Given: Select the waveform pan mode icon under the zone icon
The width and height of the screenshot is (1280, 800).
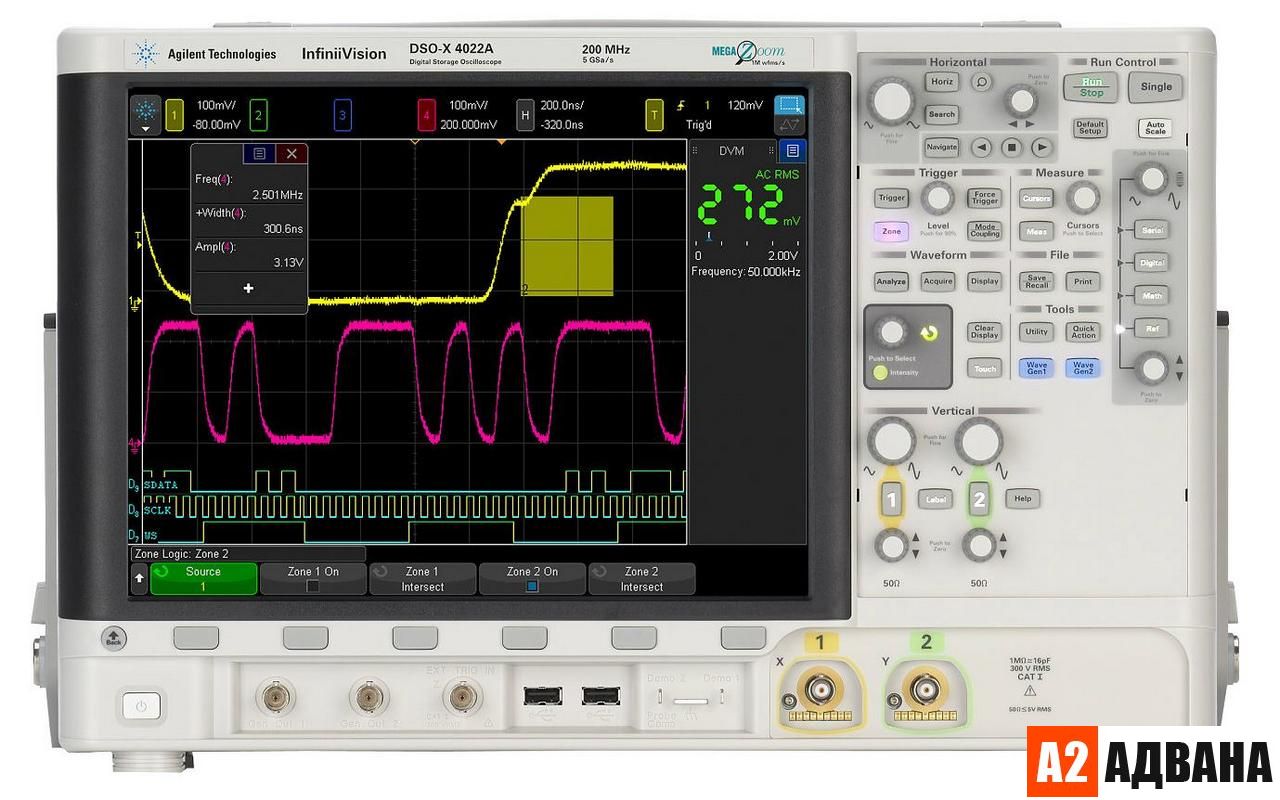Looking at the screenshot, I should (790, 126).
